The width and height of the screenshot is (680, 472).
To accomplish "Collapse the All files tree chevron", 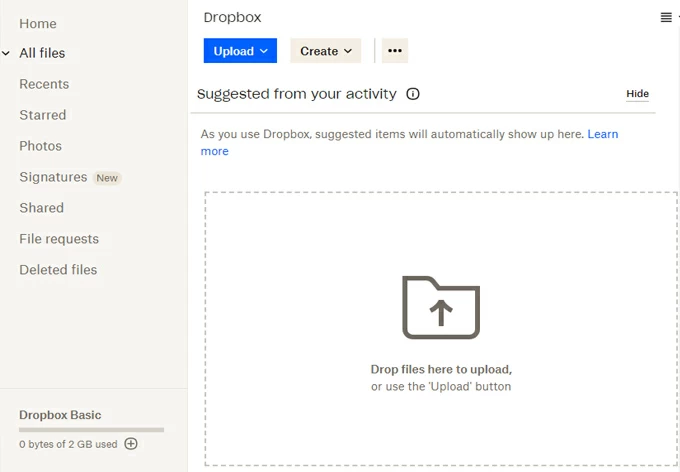I will coord(7,53).
